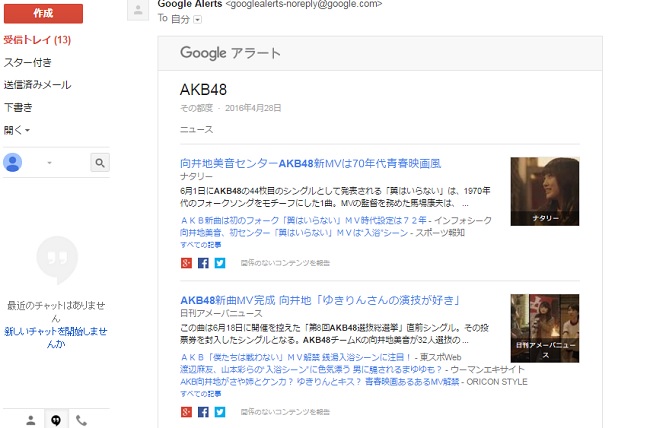The width and height of the screenshot is (650, 428).
Task: Open the ナタリー article thumbnail image
Action: (x=545, y=192)
